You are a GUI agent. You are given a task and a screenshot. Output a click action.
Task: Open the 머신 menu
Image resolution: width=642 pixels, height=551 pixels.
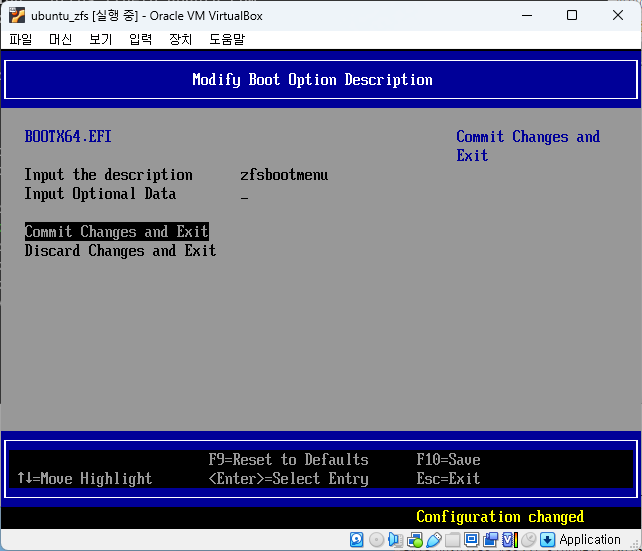60,39
